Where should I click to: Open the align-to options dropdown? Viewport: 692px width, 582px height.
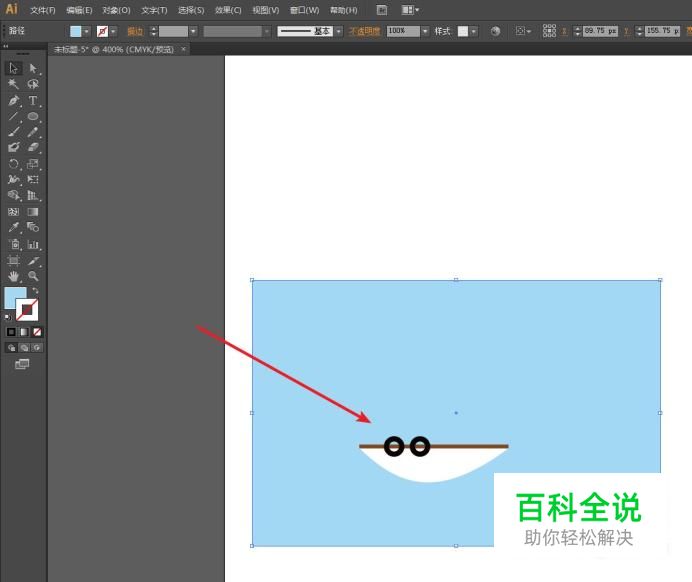(523, 31)
